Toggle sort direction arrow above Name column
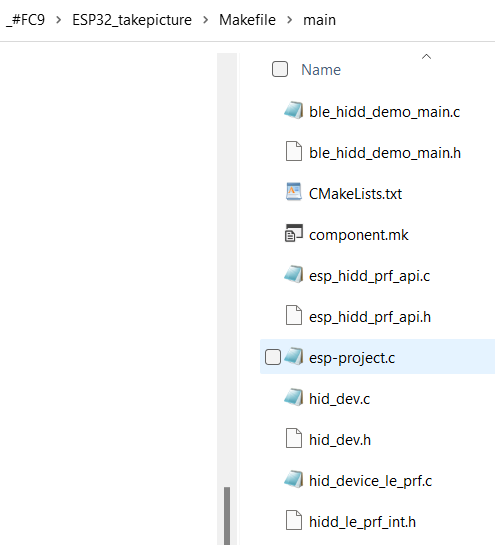Viewport: 495px width, 545px height. pyautogui.click(x=426, y=56)
